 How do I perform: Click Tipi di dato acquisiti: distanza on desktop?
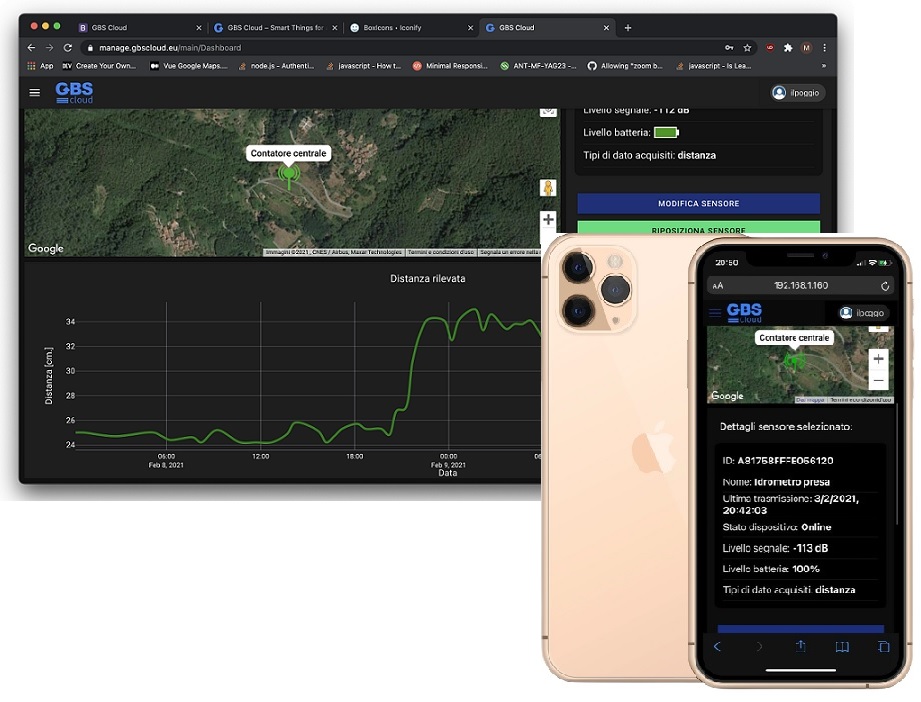(649, 156)
